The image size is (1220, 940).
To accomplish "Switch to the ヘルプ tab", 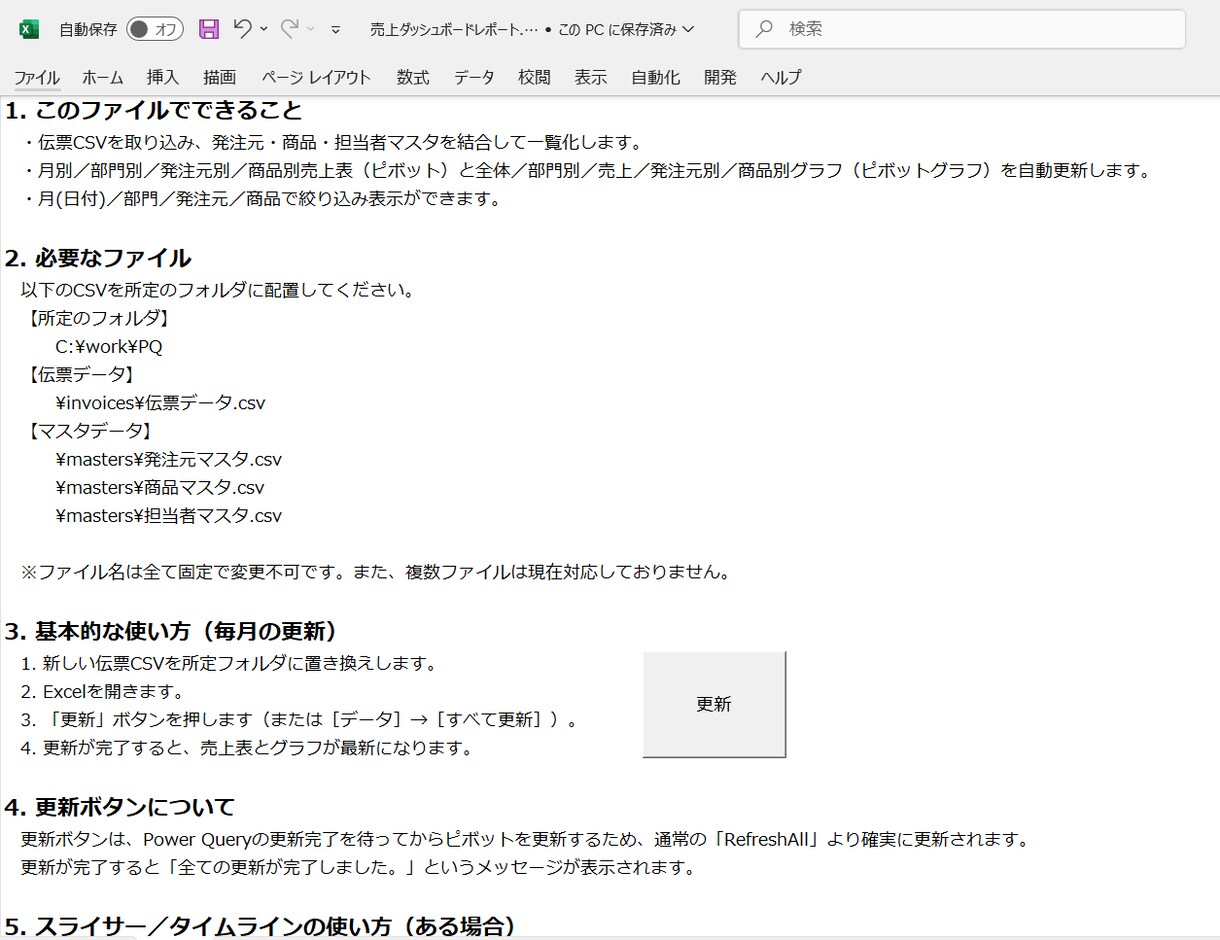I will [780, 77].
